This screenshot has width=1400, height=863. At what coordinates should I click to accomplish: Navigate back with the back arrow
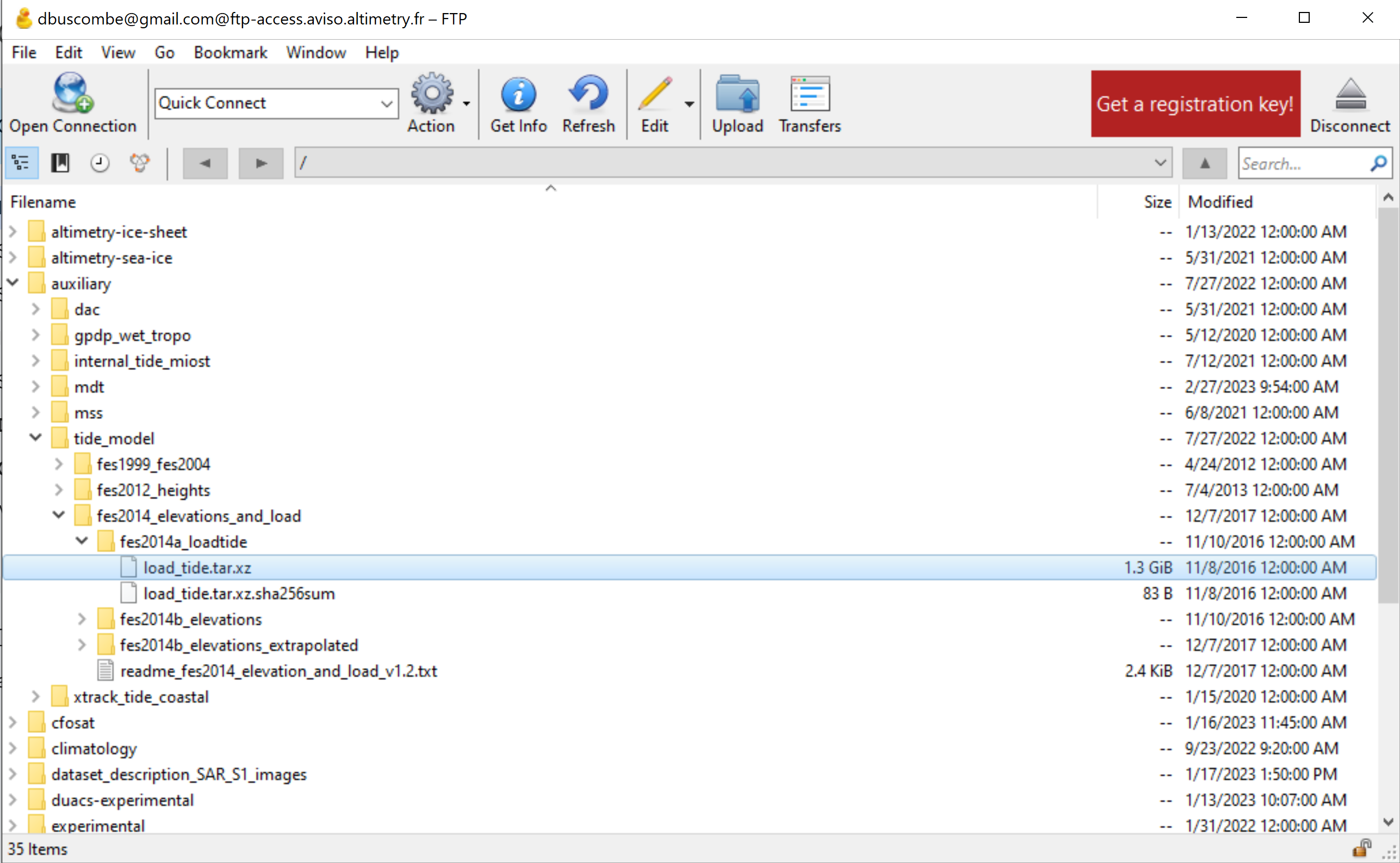point(205,163)
